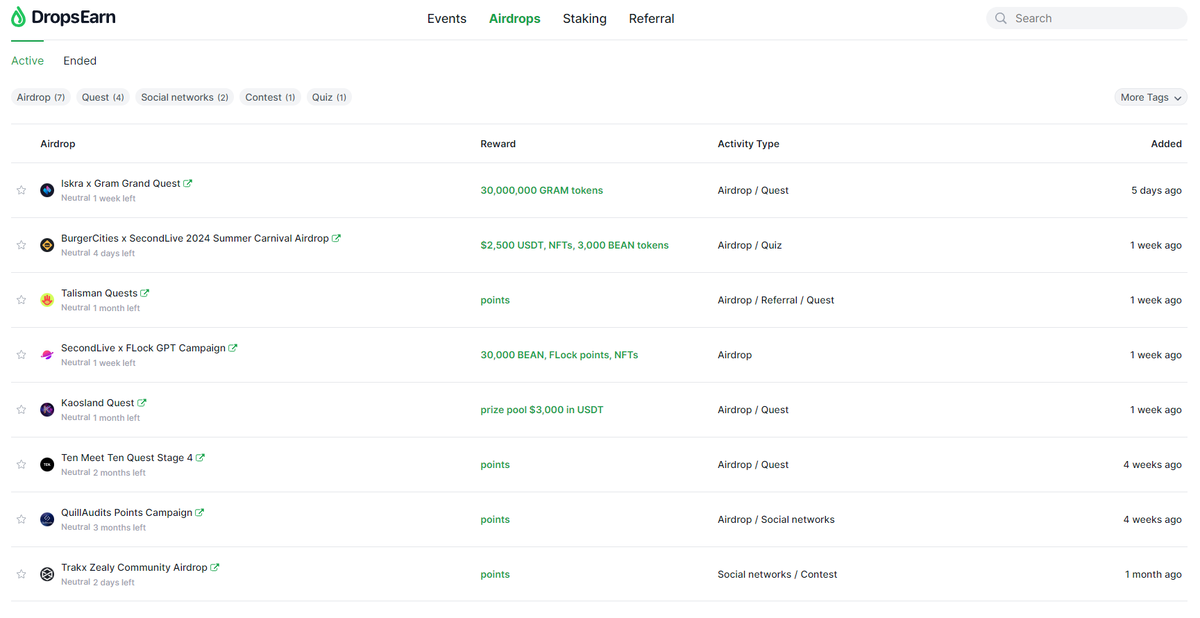This screenshot has height=618, width=1200.
Task: Go to the Staking page
Action: click(585, 19)
